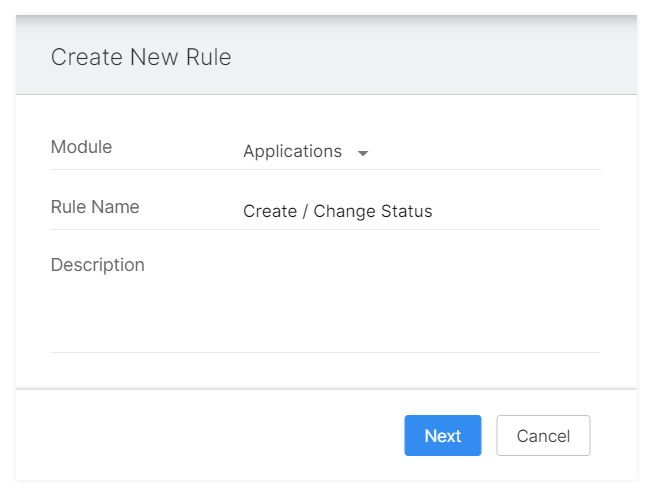The width and height of the screenshot is (653, 495).
Task: Place cursor on word 'Change' in rule name
Action: (x=344, y=211)
